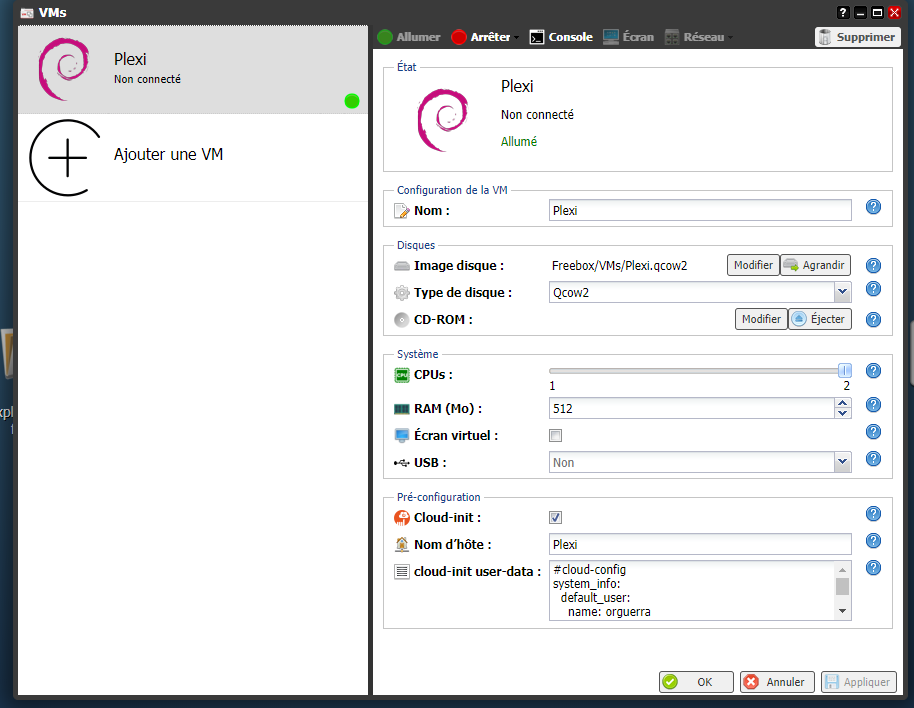Viewport: 914px width, 708px height.
Task: Open help for USB
Action: [873, 459]
